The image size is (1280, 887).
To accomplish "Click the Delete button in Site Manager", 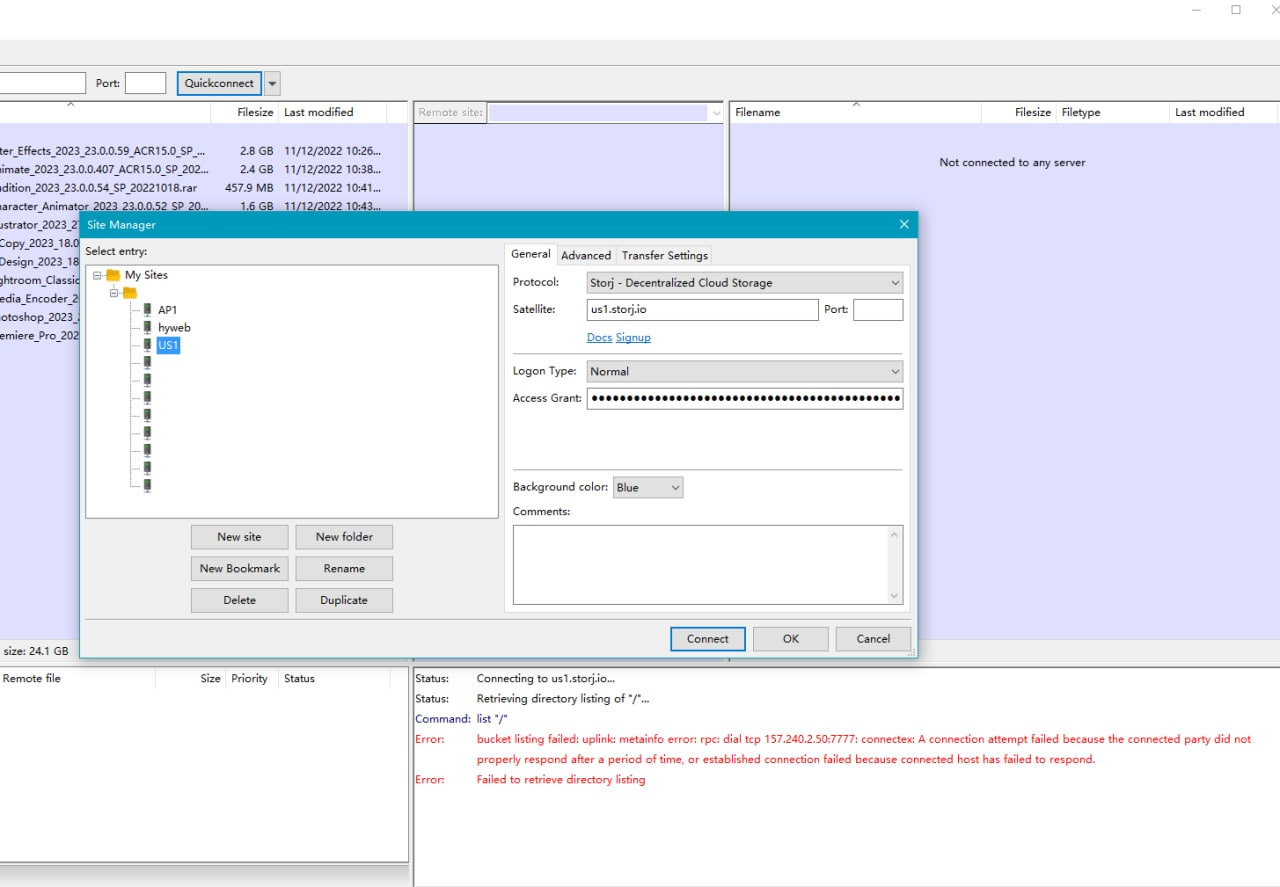I will (239, 600).
